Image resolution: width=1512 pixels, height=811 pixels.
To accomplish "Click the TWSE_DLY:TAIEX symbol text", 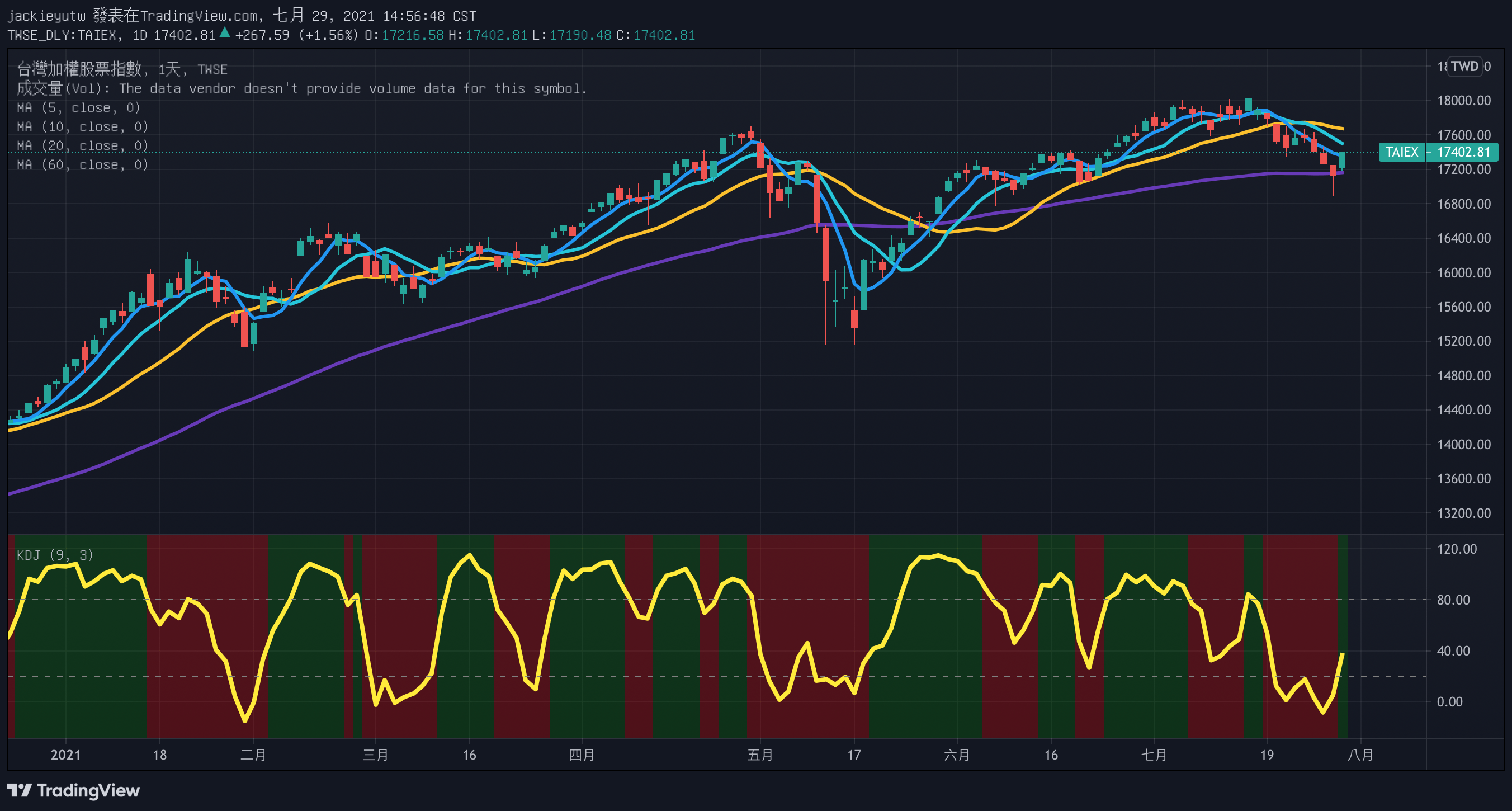I will coord(61,35).
